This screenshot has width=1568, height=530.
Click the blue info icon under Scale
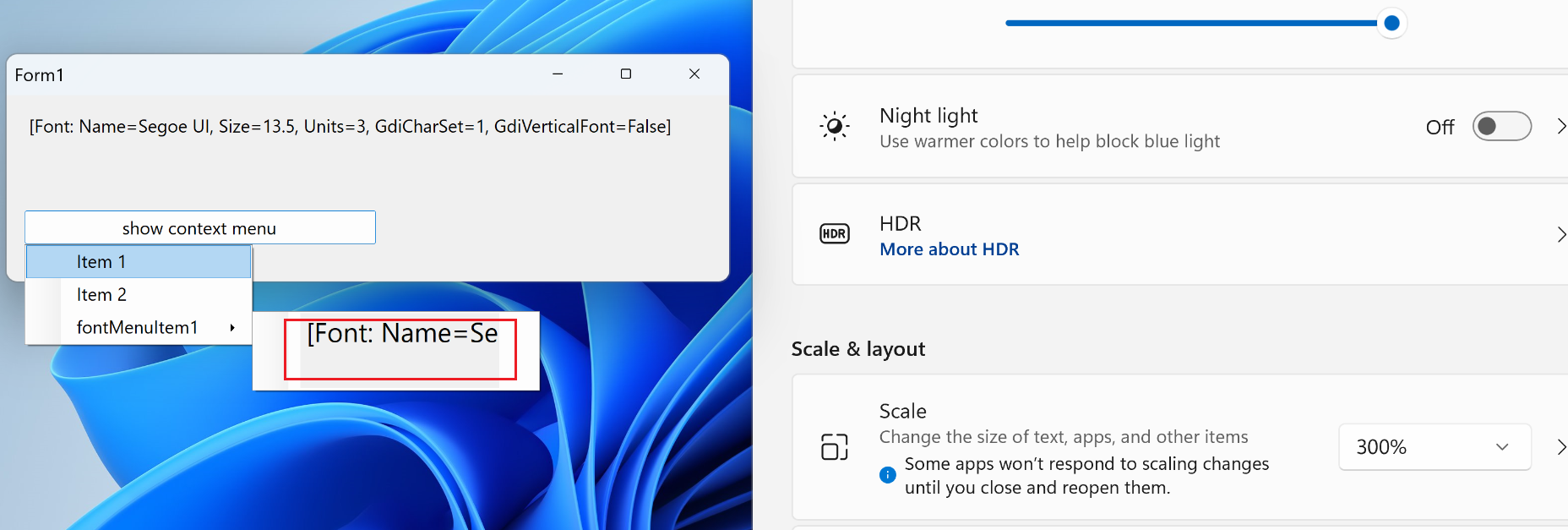(x=887, y=475)
